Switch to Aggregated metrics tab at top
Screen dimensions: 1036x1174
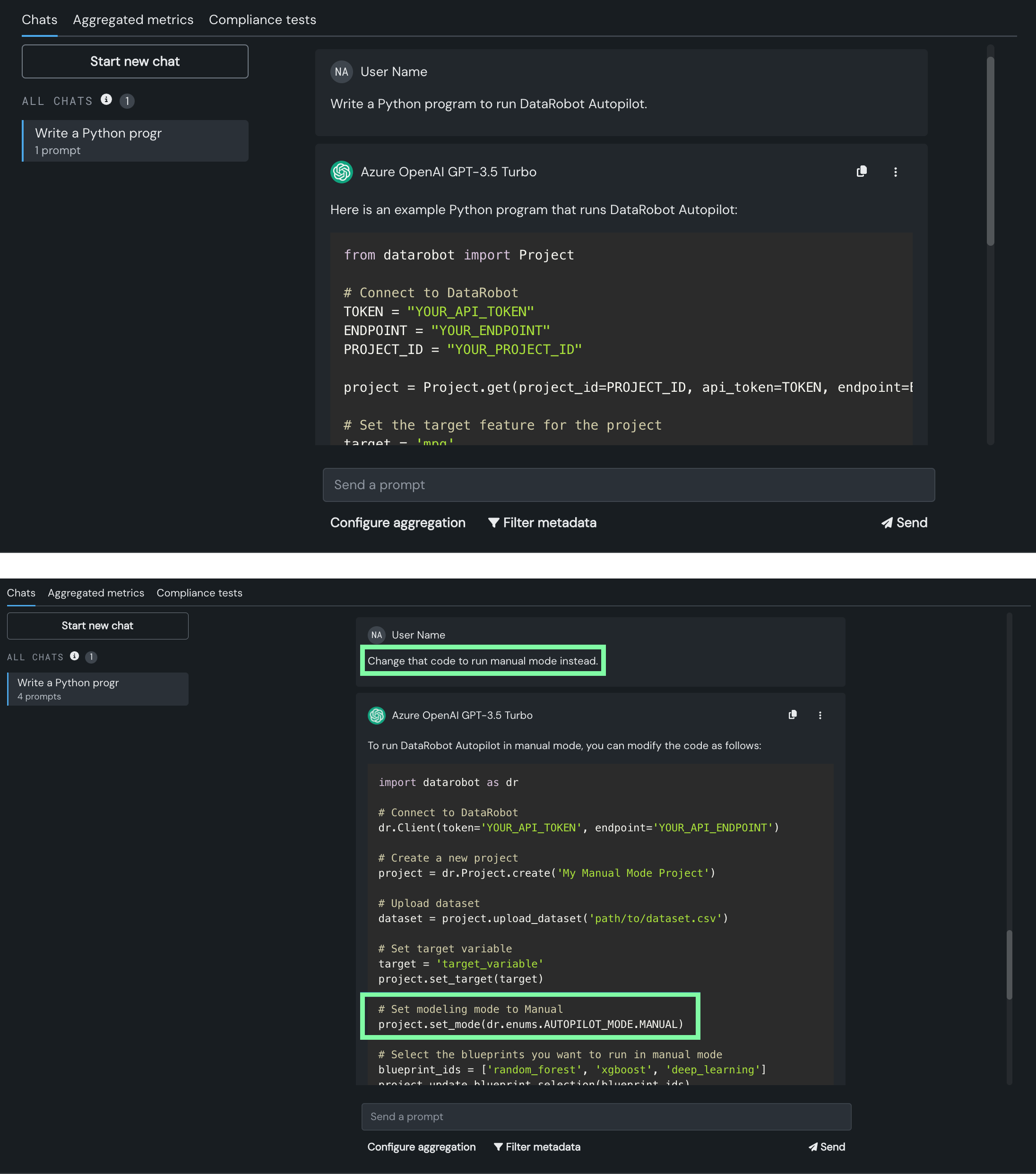pos(133,20)
